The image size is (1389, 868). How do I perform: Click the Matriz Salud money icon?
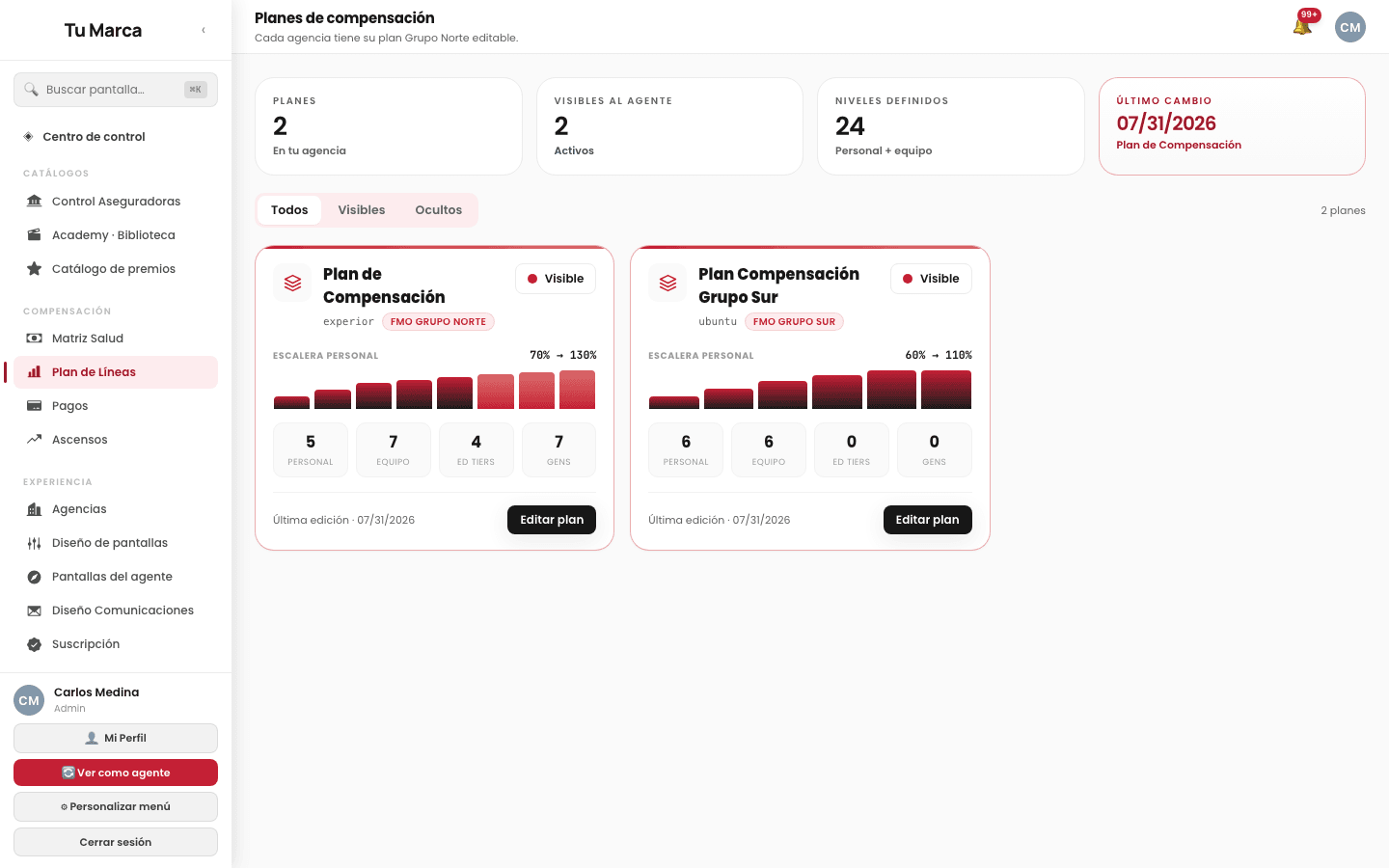tap(35, 339)
